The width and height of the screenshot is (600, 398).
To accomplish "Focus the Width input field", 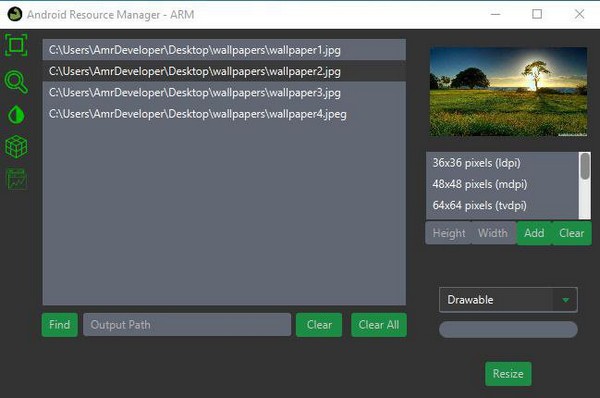I will (x=494, y=233).
